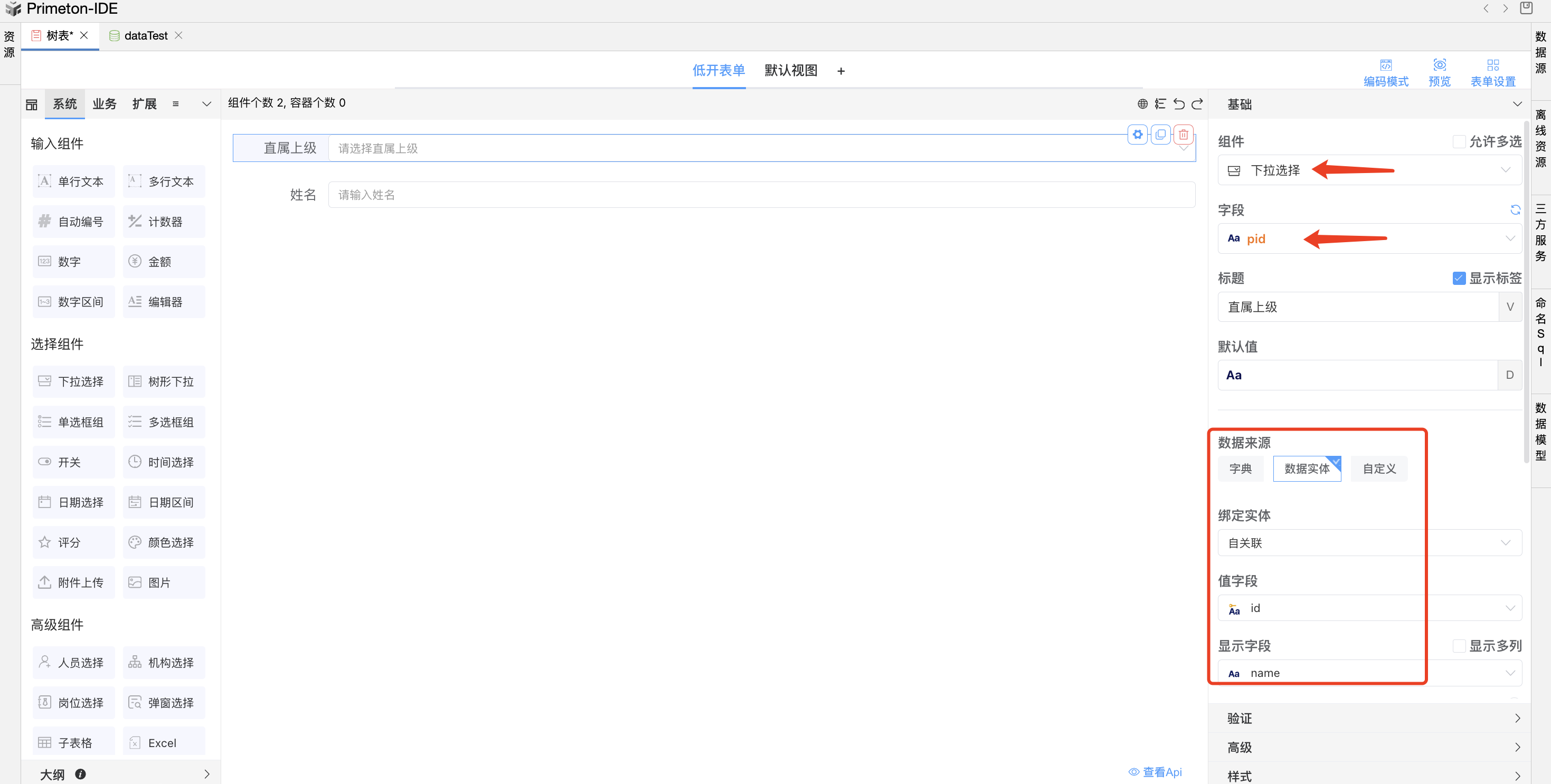Image resolution: width=1551 pixels, height=784 pixels.
Task: Copy the selected 直属上级 component
Action: click(1160, 134)
